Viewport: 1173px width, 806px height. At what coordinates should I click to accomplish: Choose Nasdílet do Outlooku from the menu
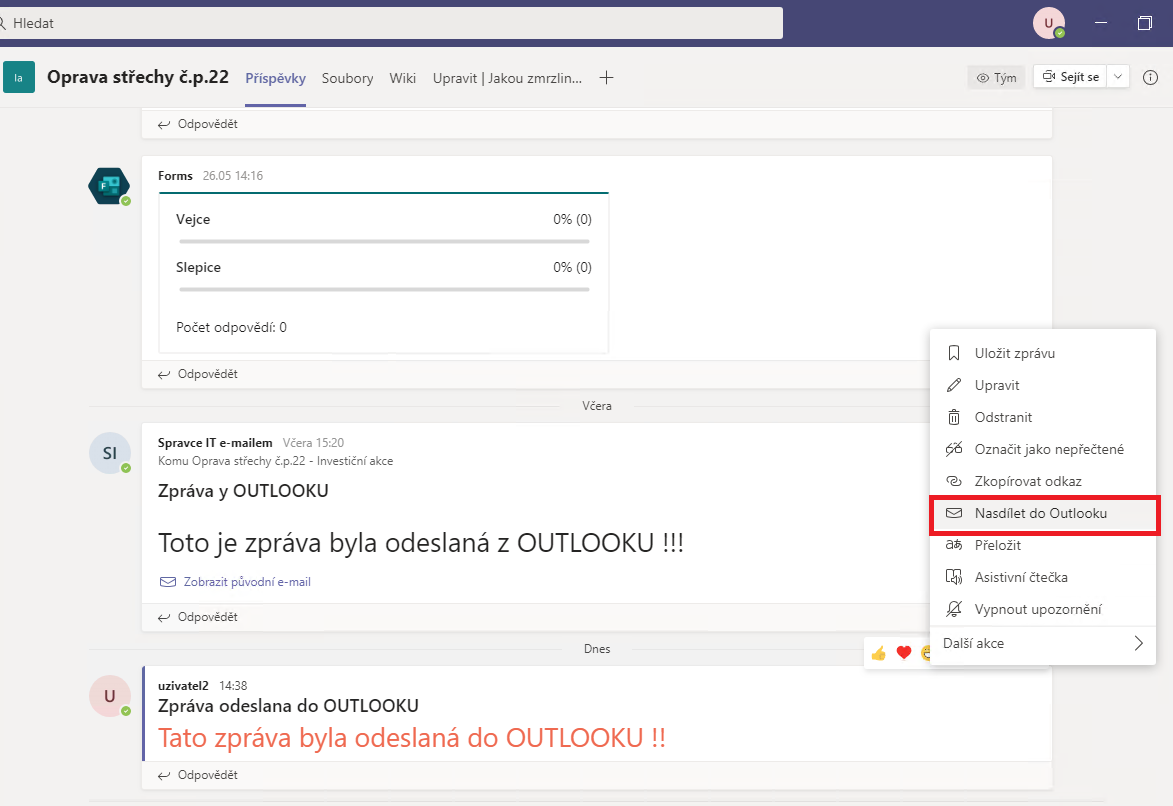(1044, 514)
